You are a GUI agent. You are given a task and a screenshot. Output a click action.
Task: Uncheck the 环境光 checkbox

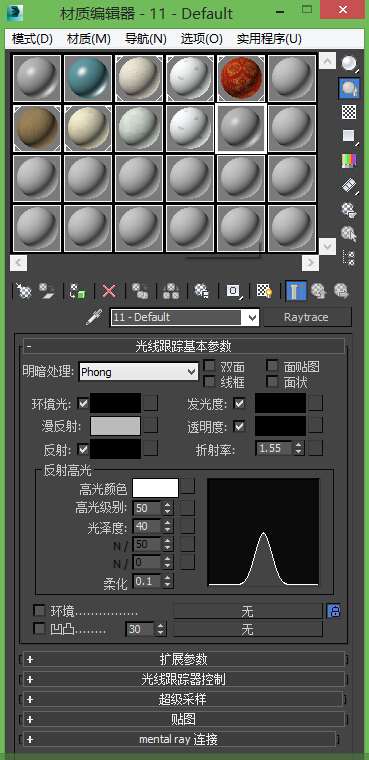tap(83, 403)
